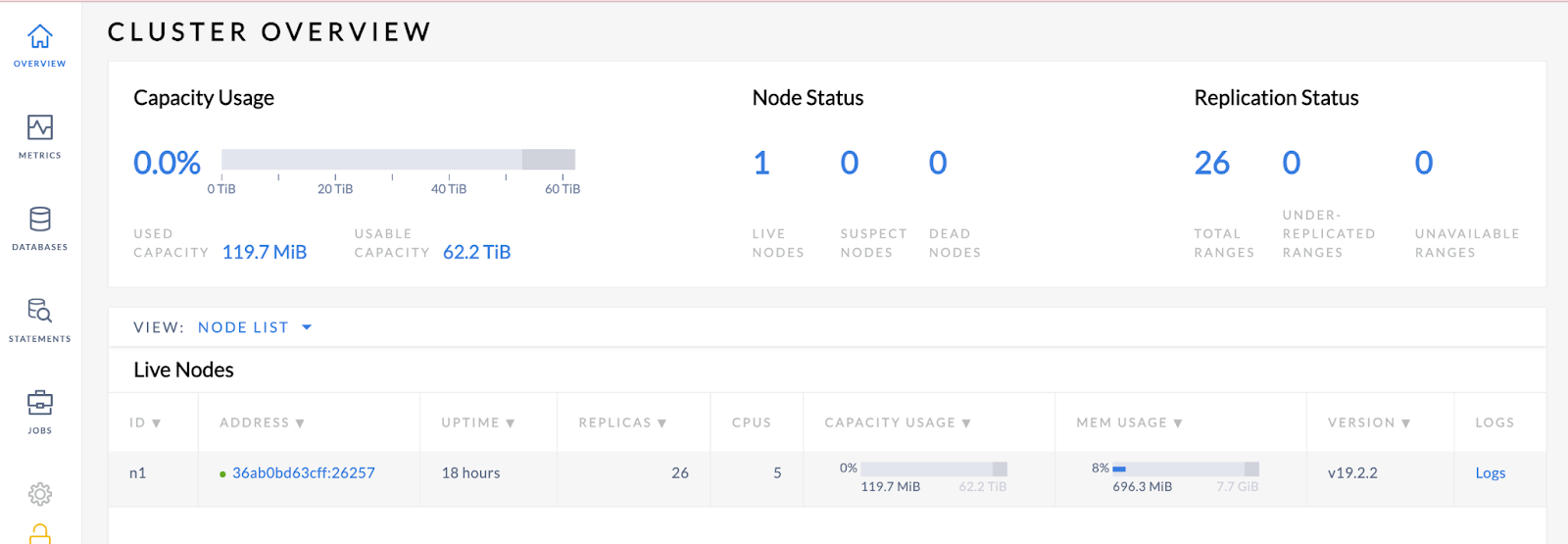Sort nodes by Mem Usage column
This screenshot has width=1568, height=544.
point(1129,422)
